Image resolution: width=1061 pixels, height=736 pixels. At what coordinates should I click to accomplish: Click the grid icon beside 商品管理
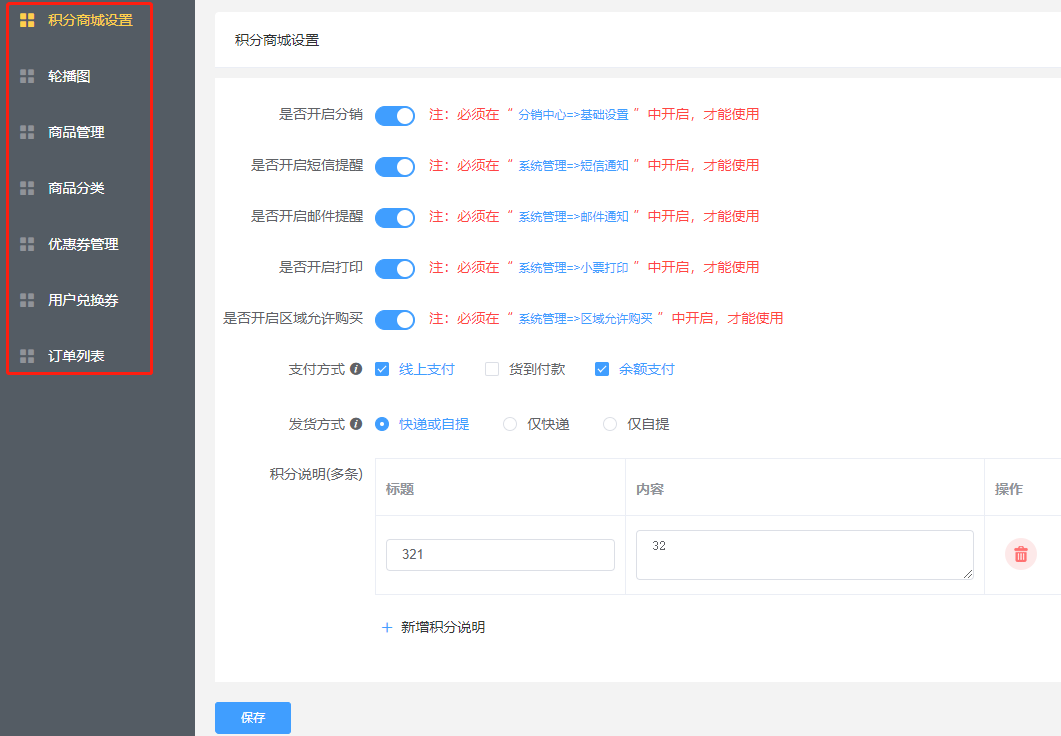coord(27,132)
